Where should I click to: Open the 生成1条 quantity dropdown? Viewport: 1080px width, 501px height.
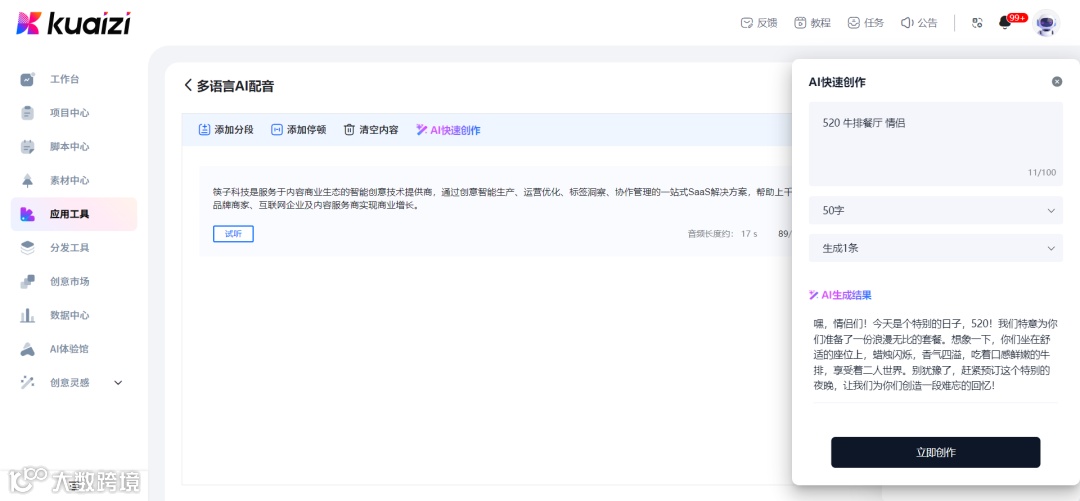[x=935, y=248]
